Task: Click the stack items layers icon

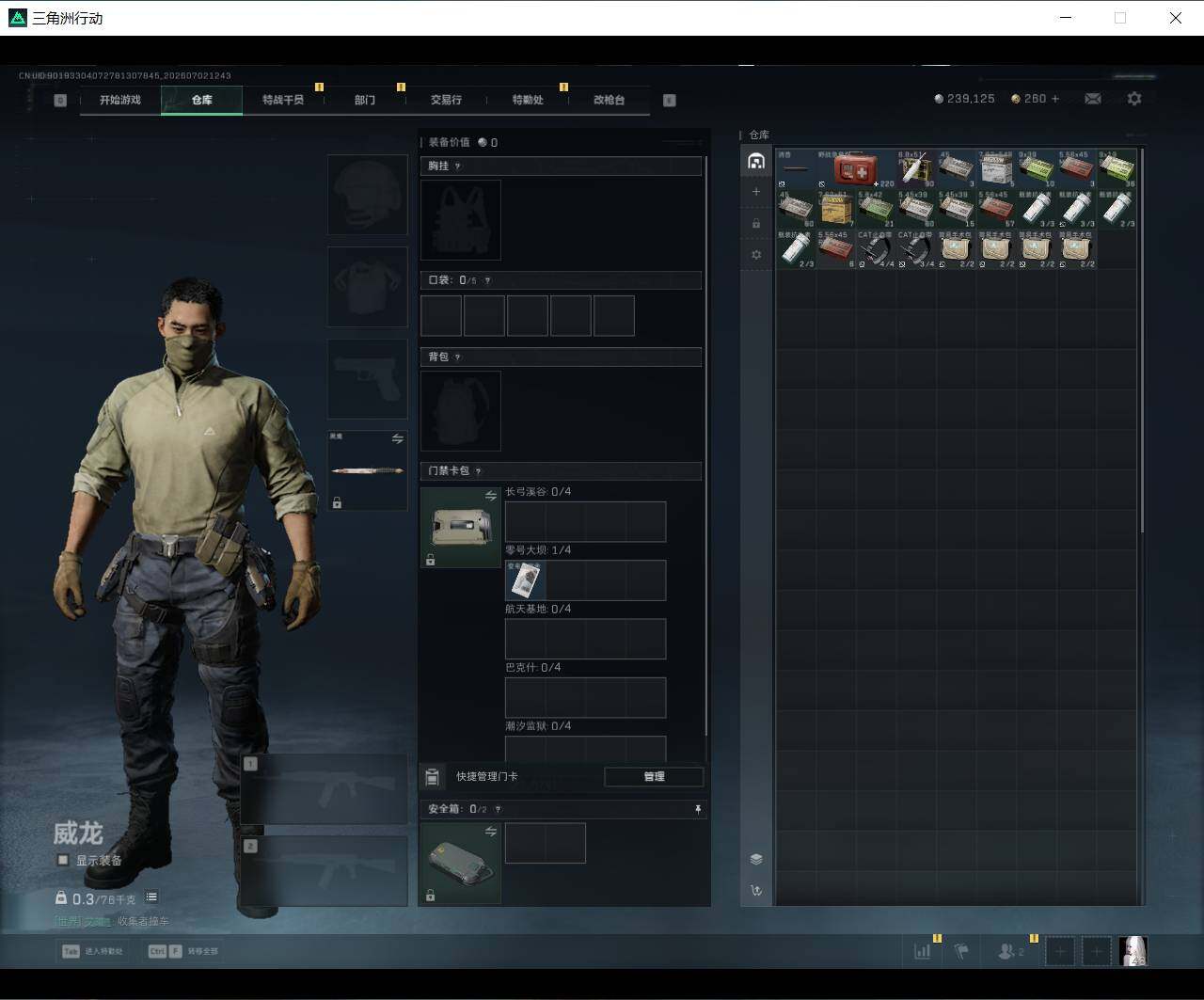Action: click(x=756, y=859)
